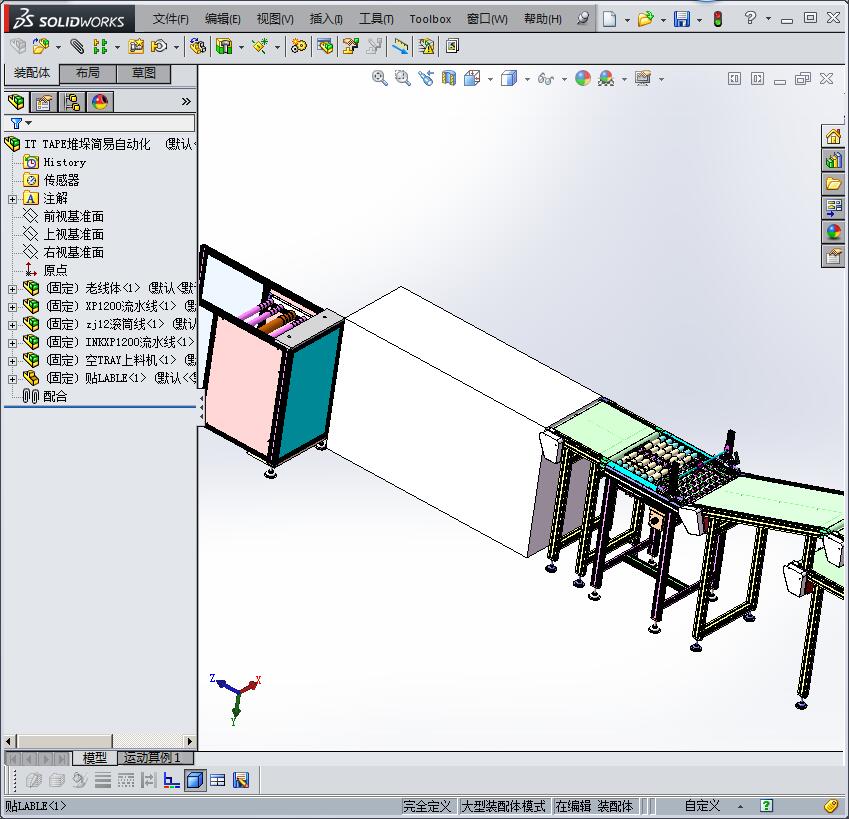
Task: Click the Bill of Materials icon
Action: tap(325, 47)
